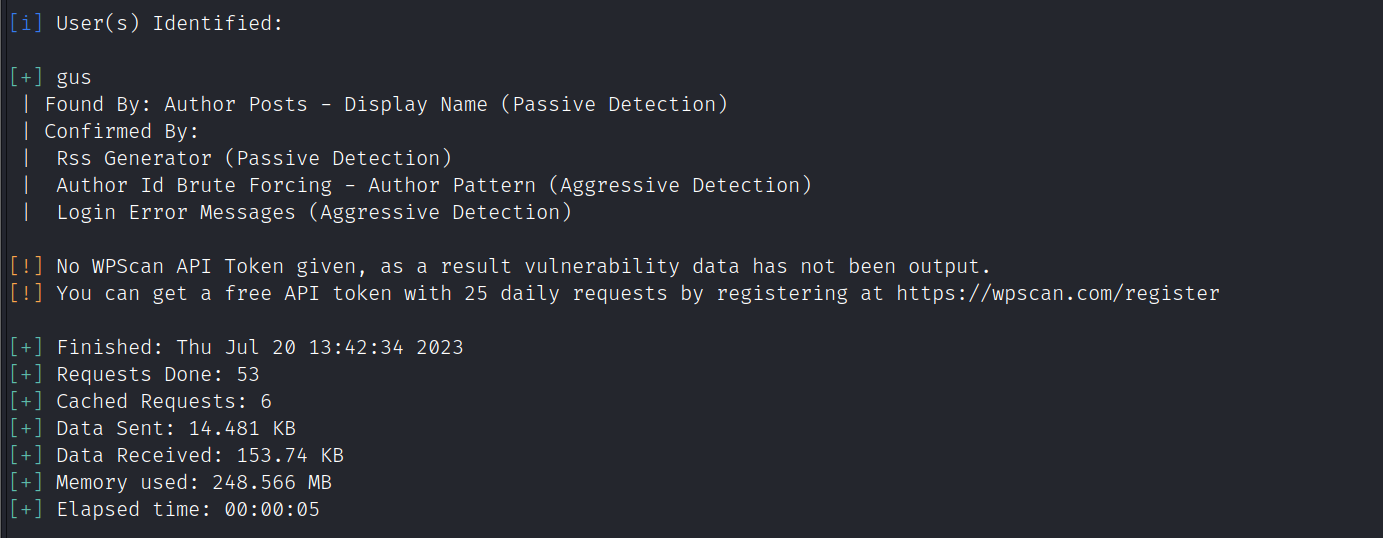
Task: Click the [+] marker beside gus
Action: [26, 77]
